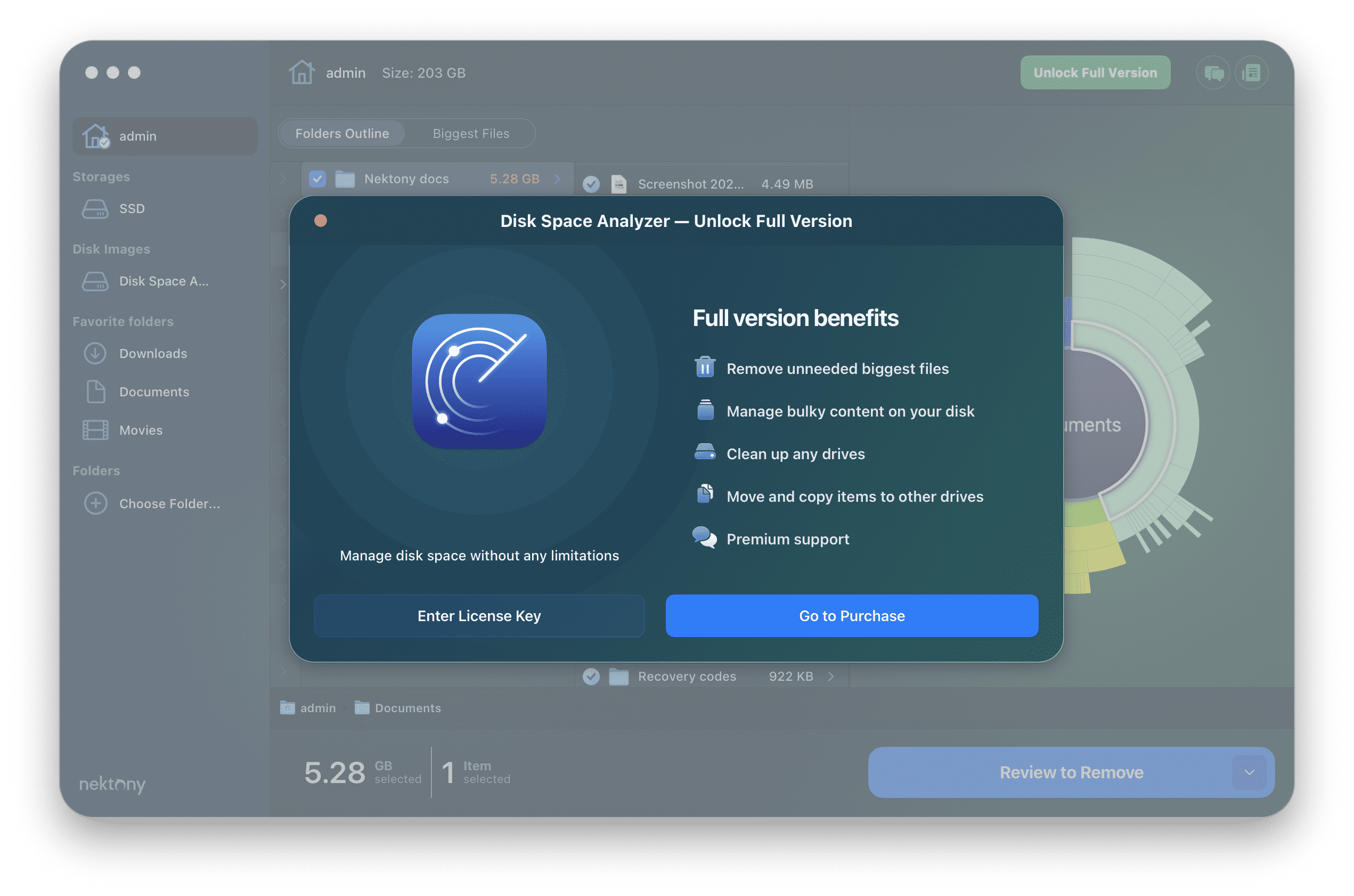Viewport: 1354px width, 896px height.
Task: Click 'Size: 203 GB' text
Action: coord(423,72)
